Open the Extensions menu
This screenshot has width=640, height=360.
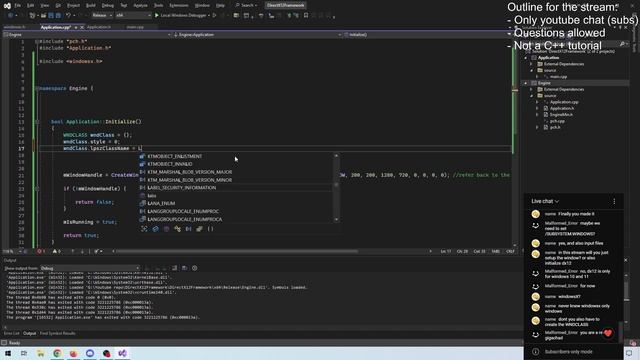tap(179, 5)
